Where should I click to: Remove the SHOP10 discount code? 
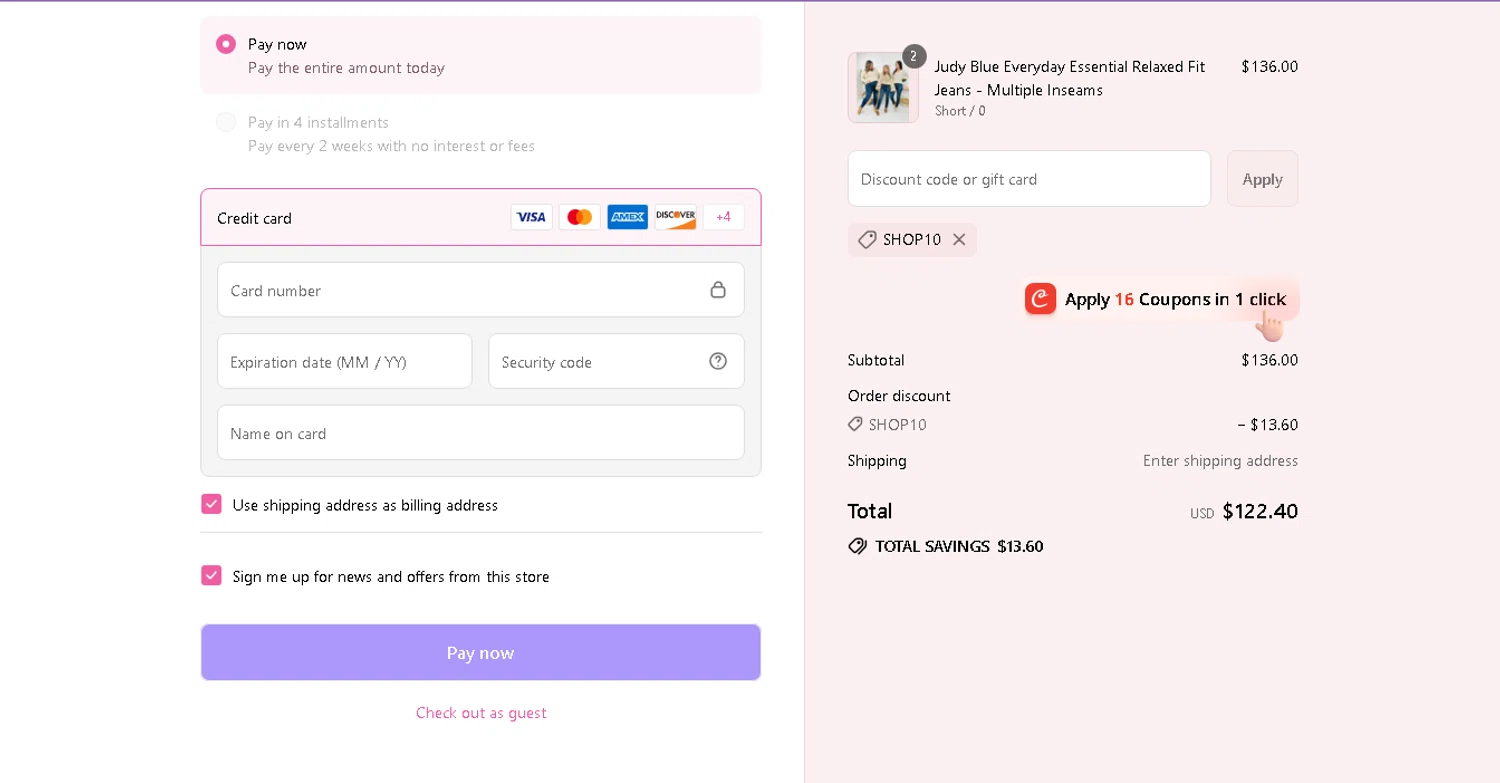click(x=959, y=240)
